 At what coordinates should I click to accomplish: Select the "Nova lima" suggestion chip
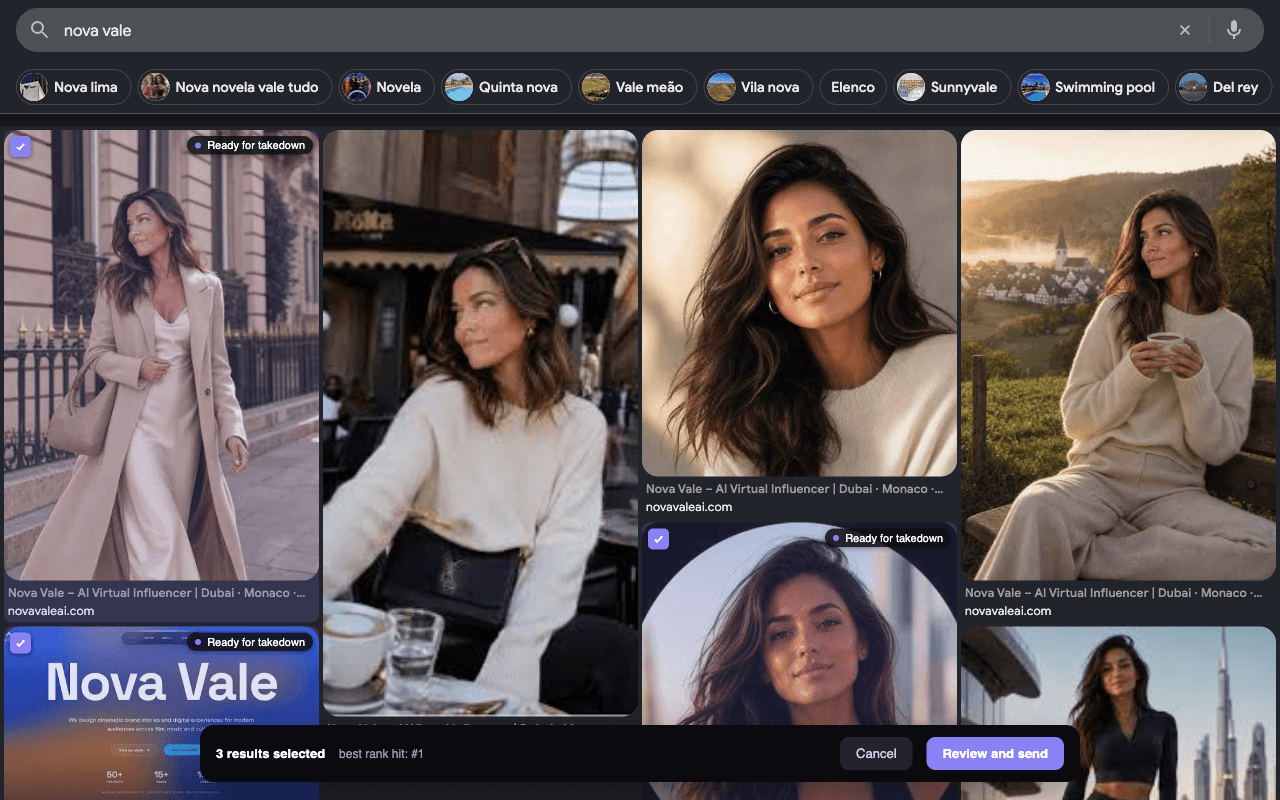click(x=73, y=87)
